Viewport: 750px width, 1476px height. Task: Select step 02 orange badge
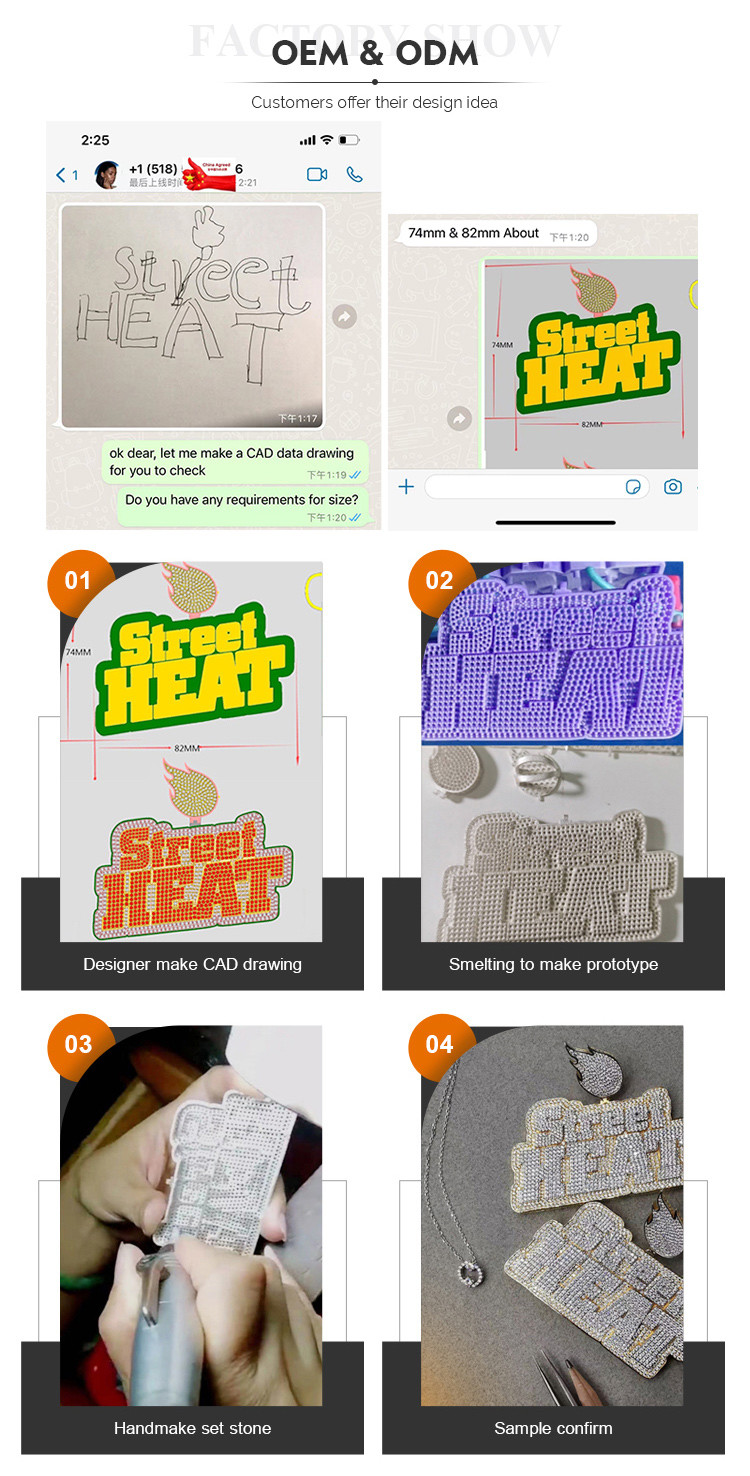pos(439,581)
